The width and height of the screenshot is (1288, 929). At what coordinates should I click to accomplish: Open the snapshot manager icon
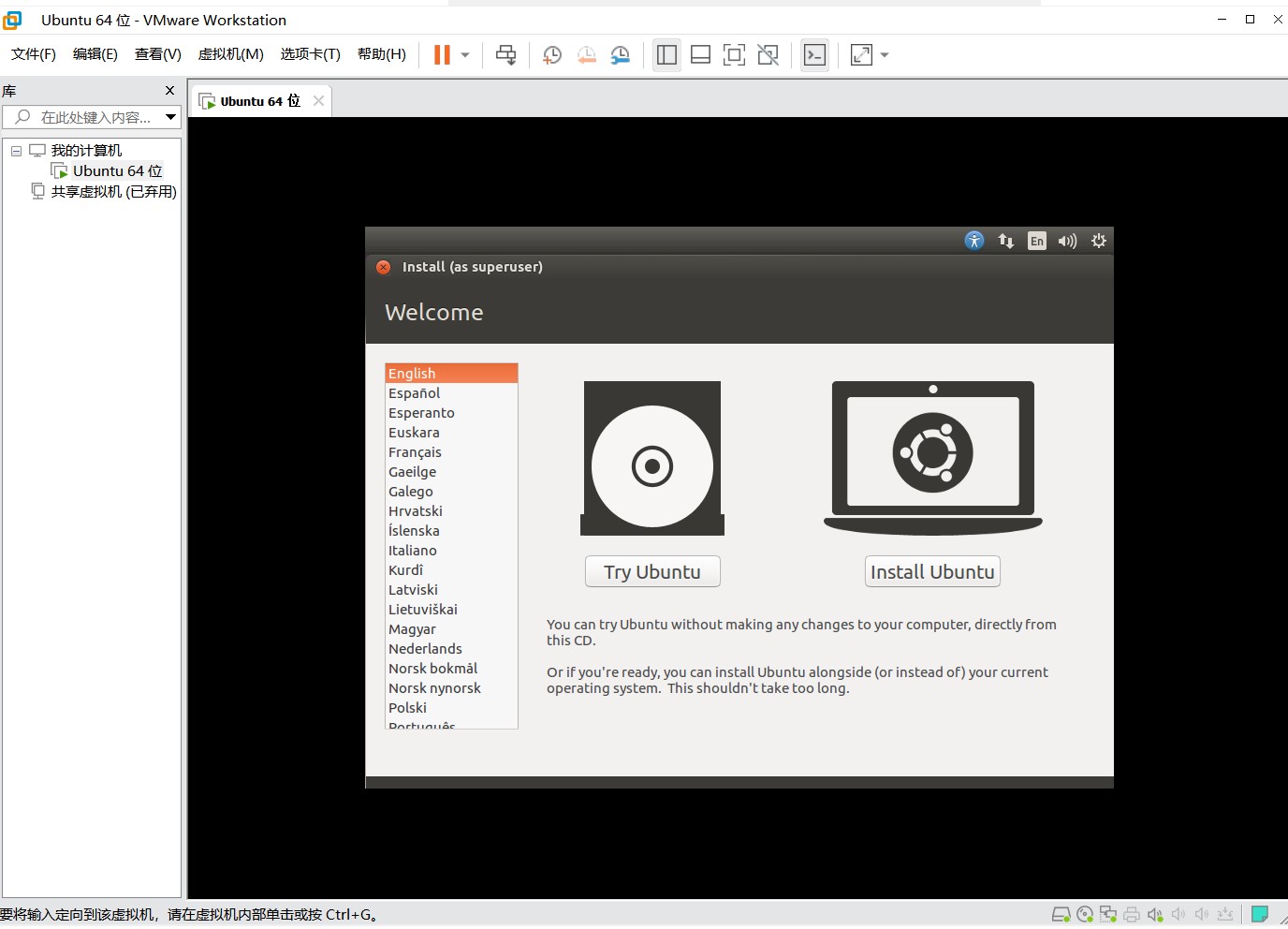coord(620,55)
